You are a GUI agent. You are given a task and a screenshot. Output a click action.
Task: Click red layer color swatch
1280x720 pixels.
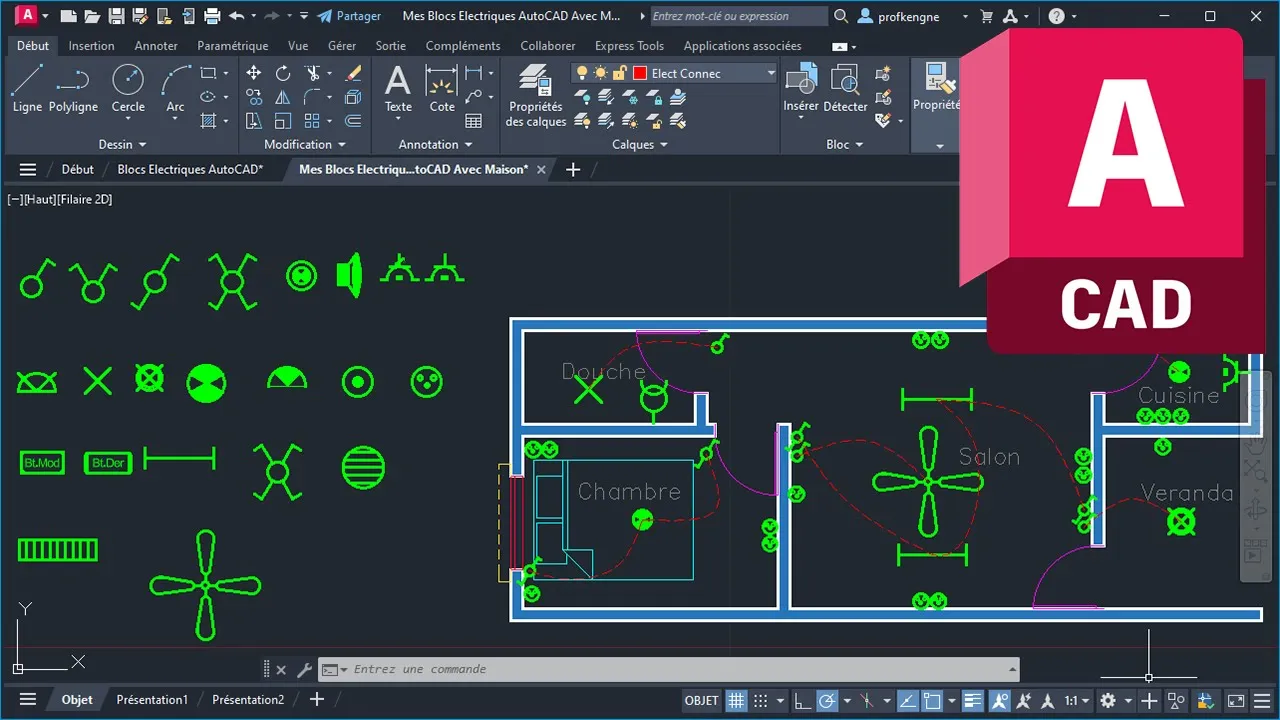pyautogui.click(x=640, y=73)
